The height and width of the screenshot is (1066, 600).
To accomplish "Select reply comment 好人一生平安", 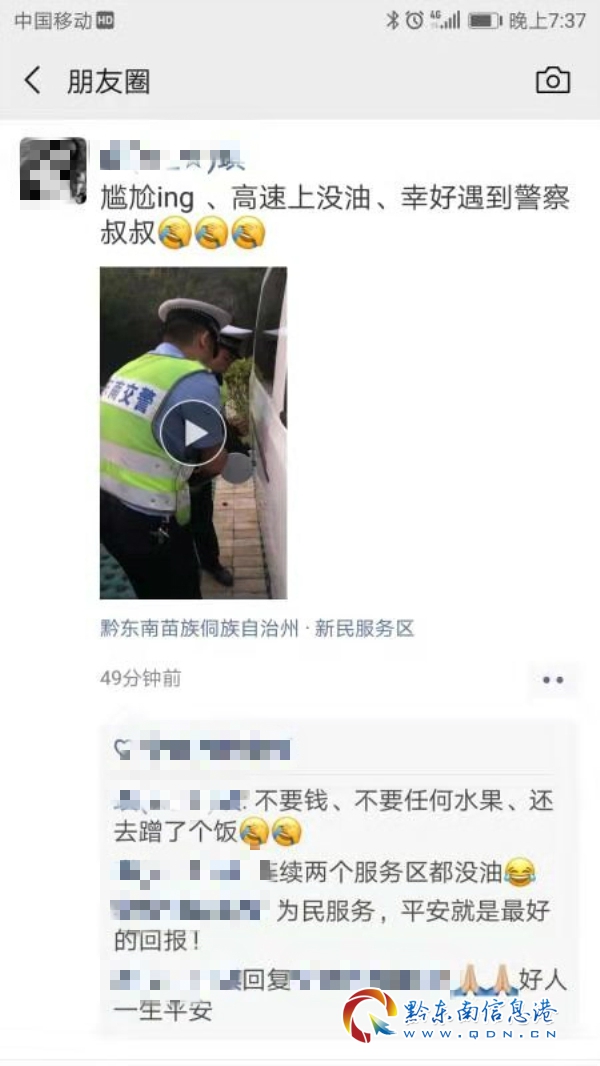I will (x=338, y=995).
